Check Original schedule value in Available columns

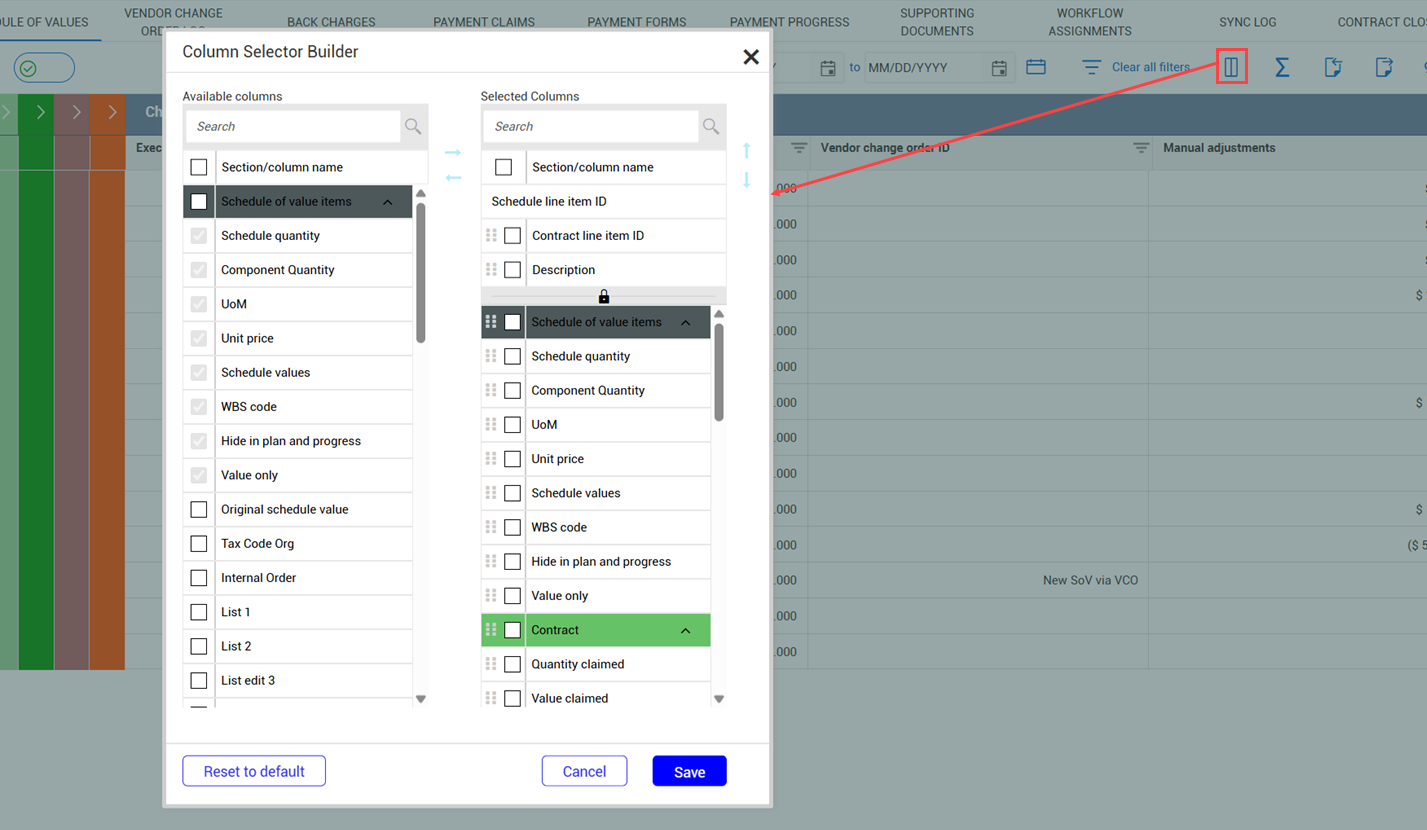[199, 510]
